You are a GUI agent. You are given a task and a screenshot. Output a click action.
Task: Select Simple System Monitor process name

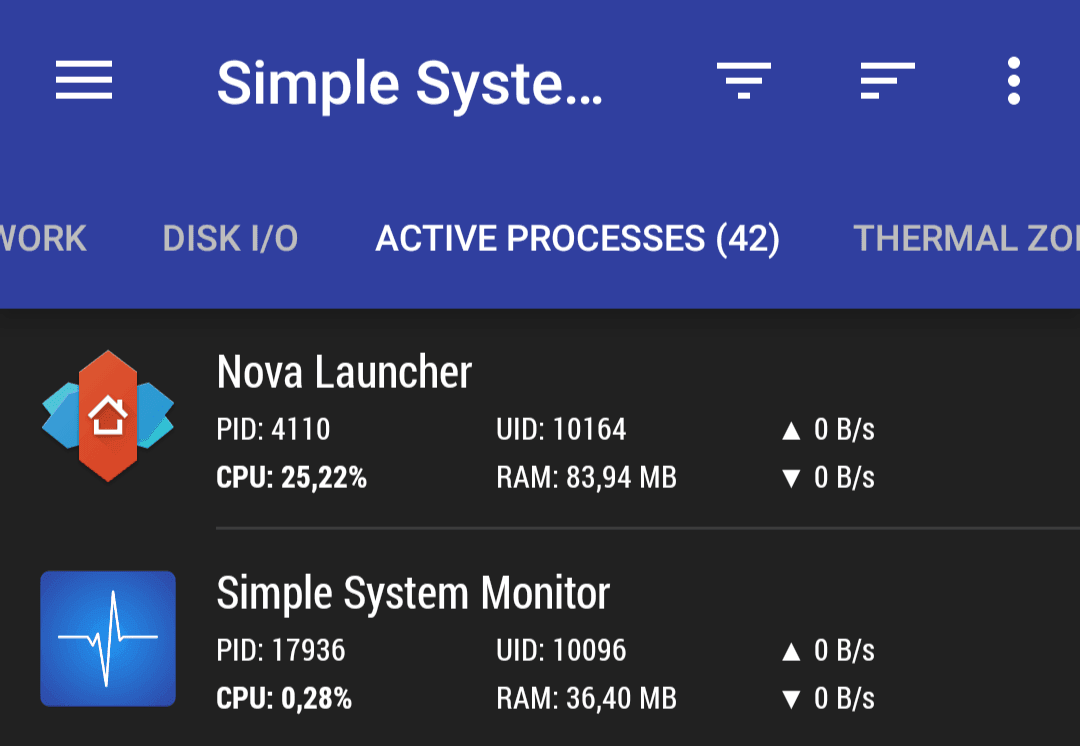413,594
